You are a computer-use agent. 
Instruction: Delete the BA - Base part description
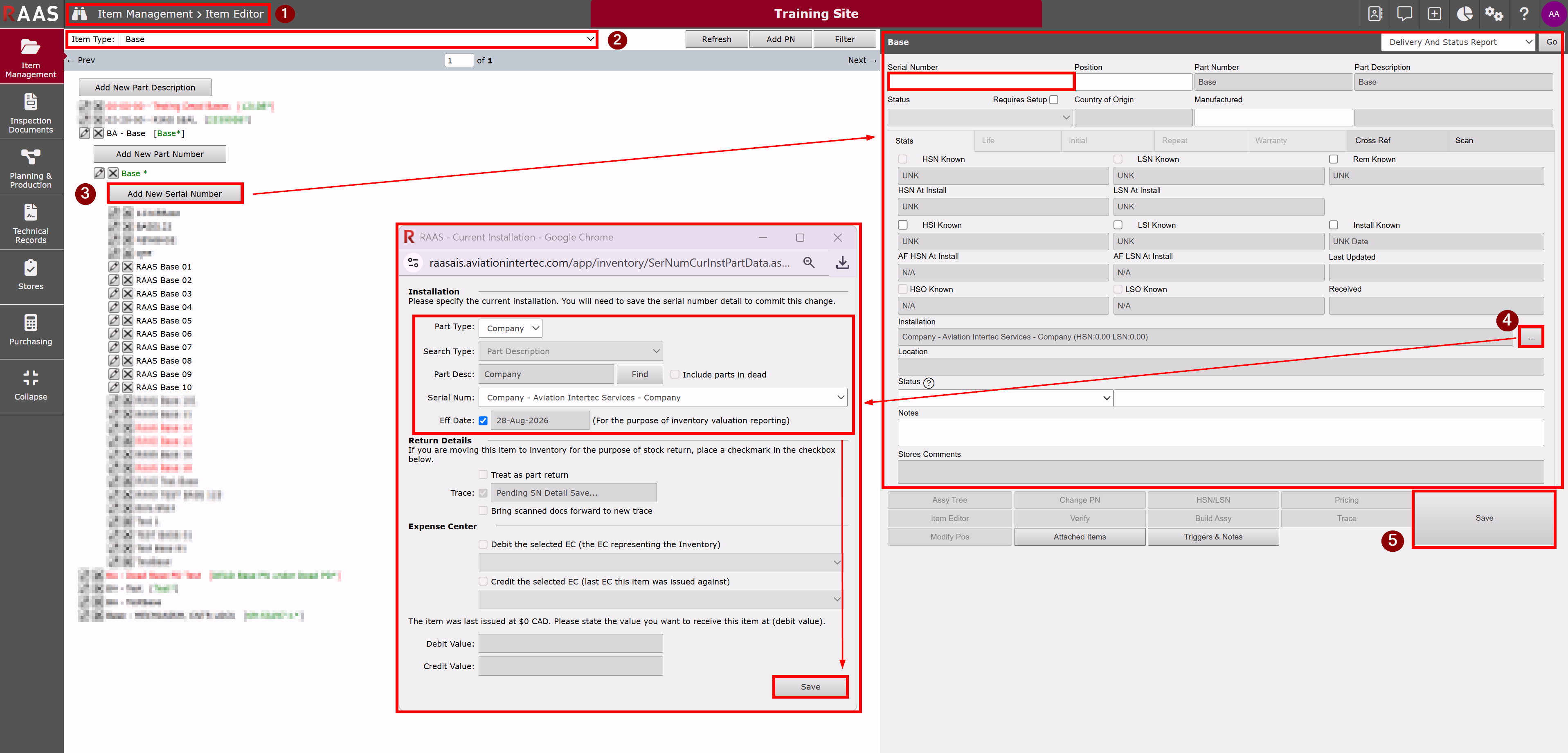pos(98,133)
